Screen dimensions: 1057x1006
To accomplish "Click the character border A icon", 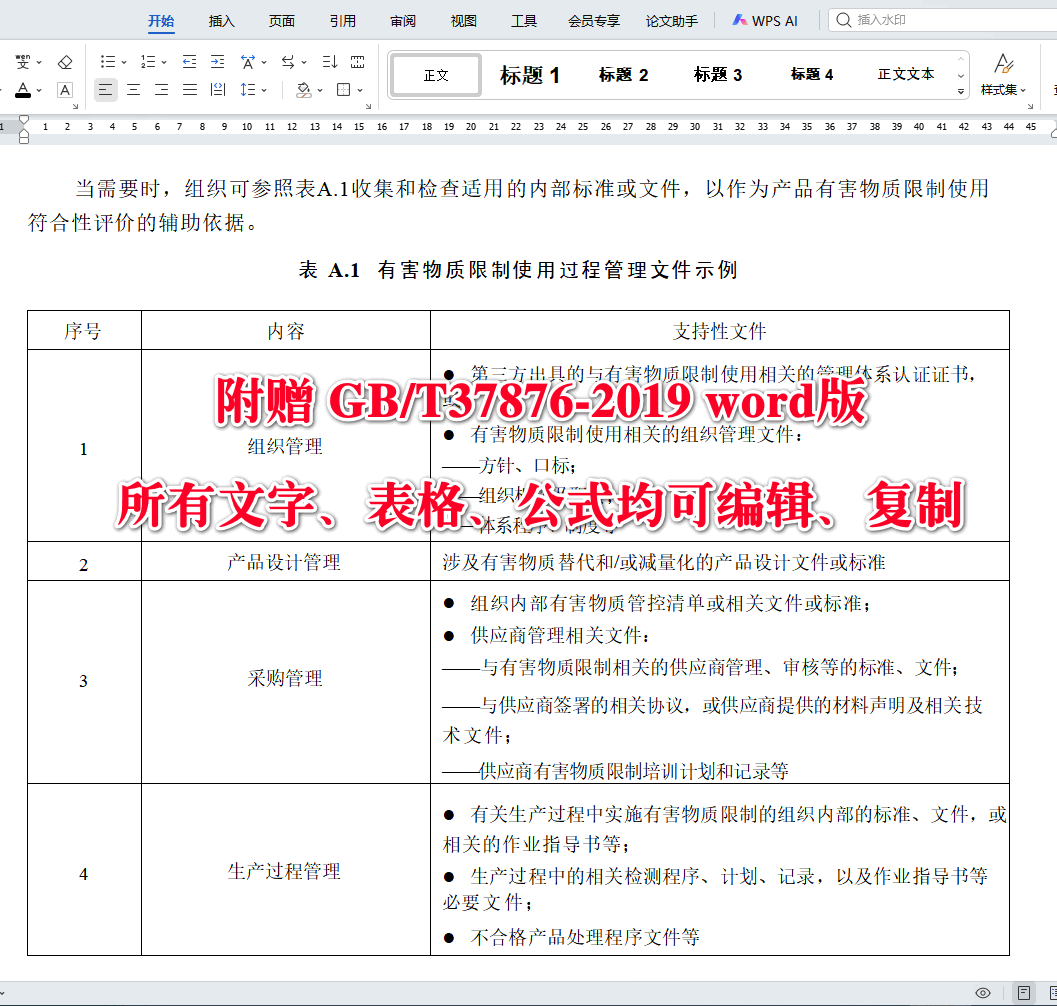I will [x=65, y=90].
